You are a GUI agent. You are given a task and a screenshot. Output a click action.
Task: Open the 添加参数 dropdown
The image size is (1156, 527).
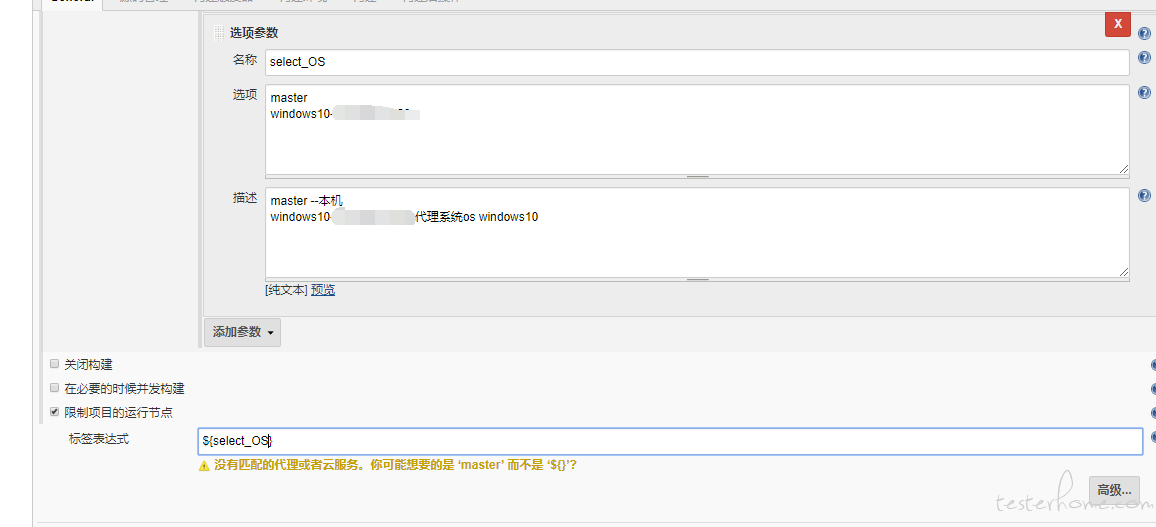pos(242,332)
